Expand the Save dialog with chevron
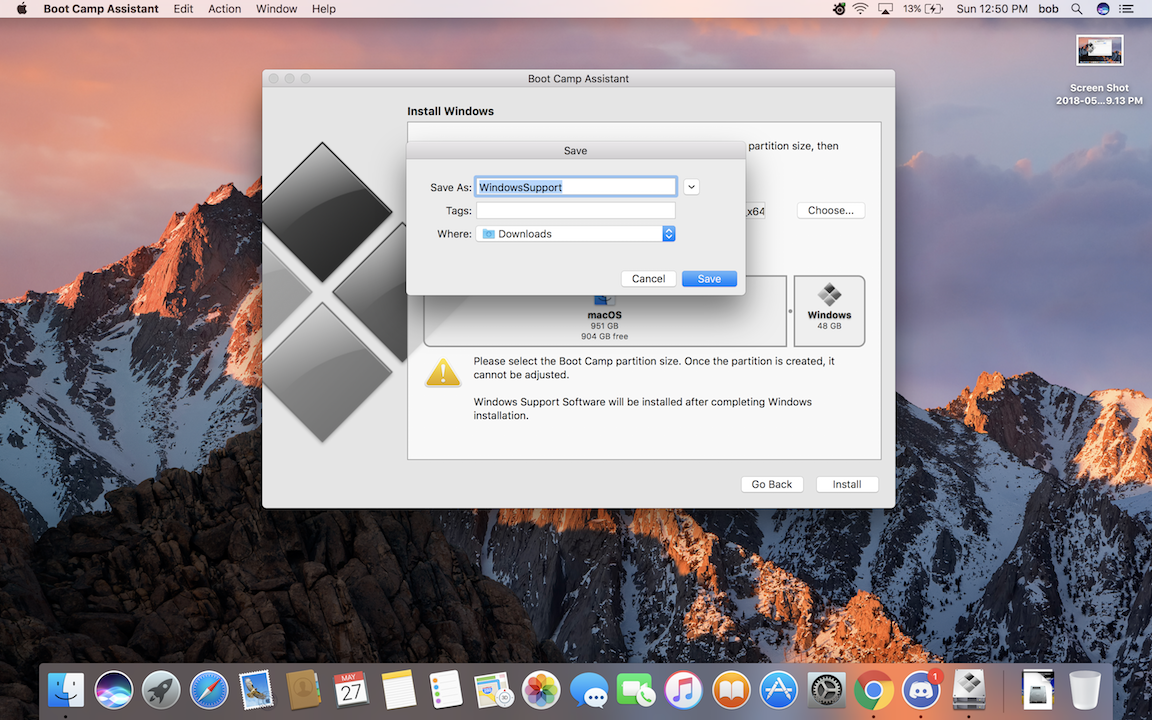Screen dimensions: 1152x720 691,187
